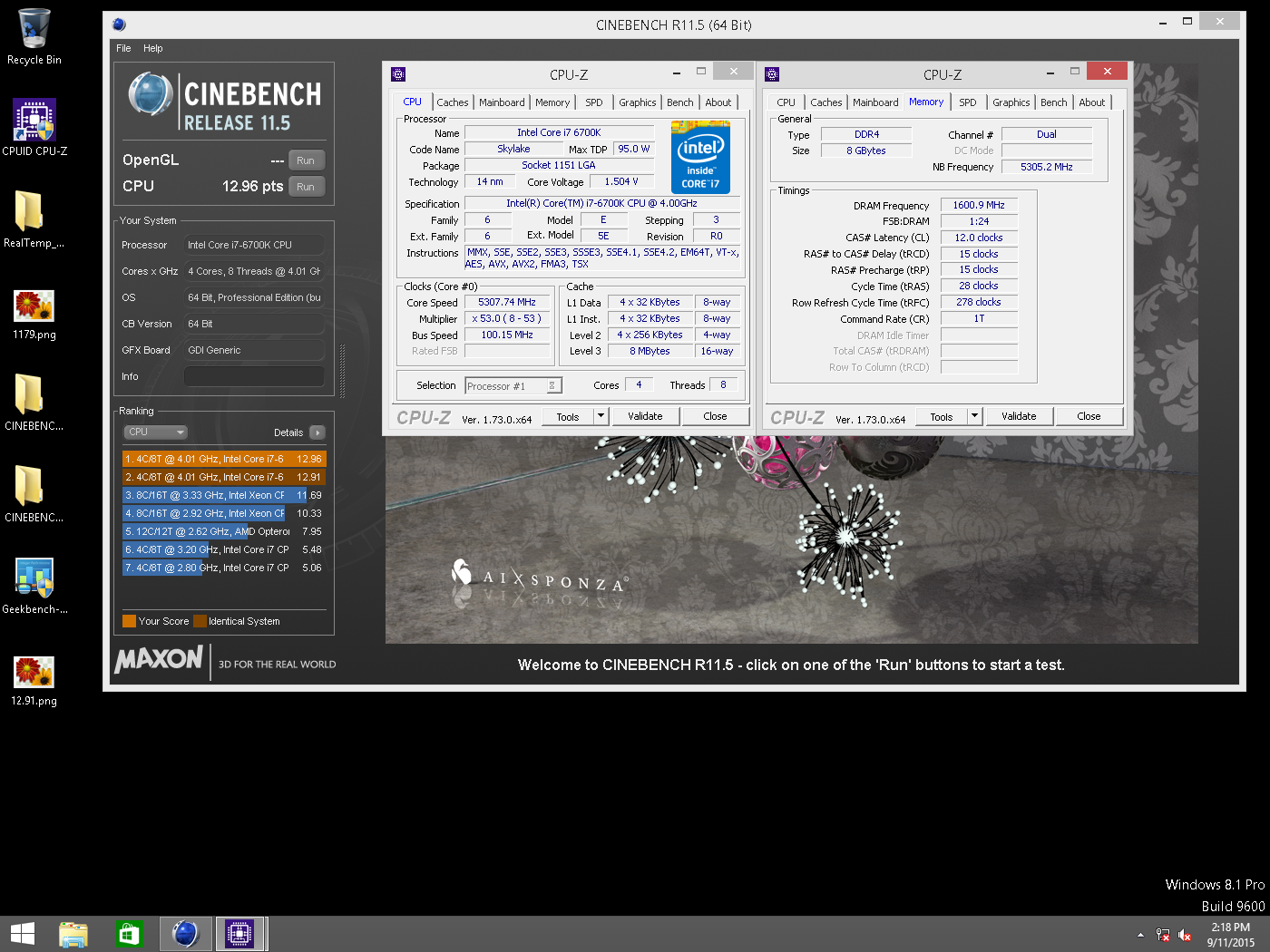
Task: Click the Cinebench title bar app icon
Action: coord(119,24)
